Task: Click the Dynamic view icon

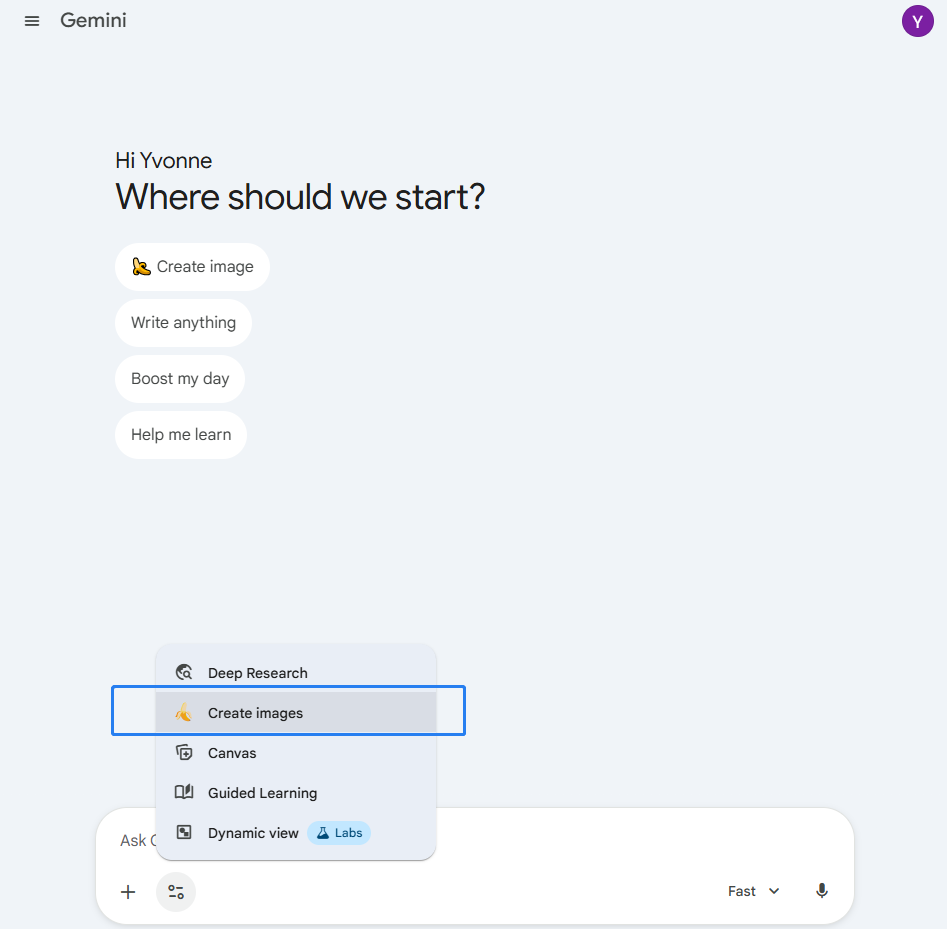Action: [x=184, y=833]
